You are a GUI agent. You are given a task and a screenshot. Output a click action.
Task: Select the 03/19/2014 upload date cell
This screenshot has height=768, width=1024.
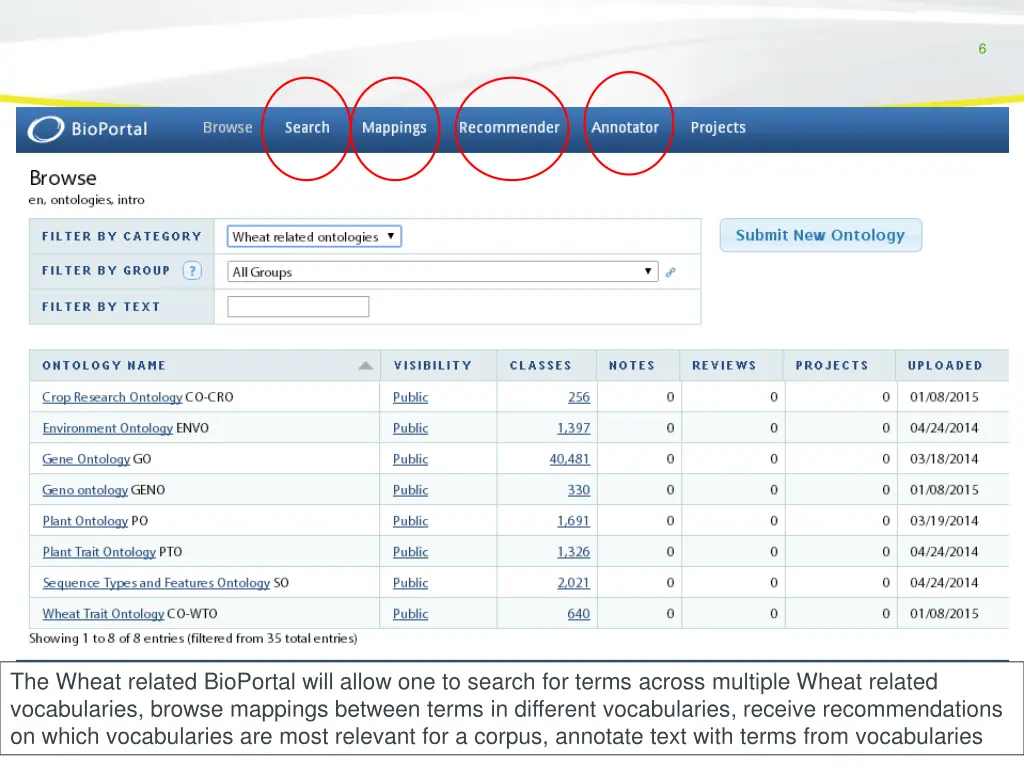click(944, 521)
